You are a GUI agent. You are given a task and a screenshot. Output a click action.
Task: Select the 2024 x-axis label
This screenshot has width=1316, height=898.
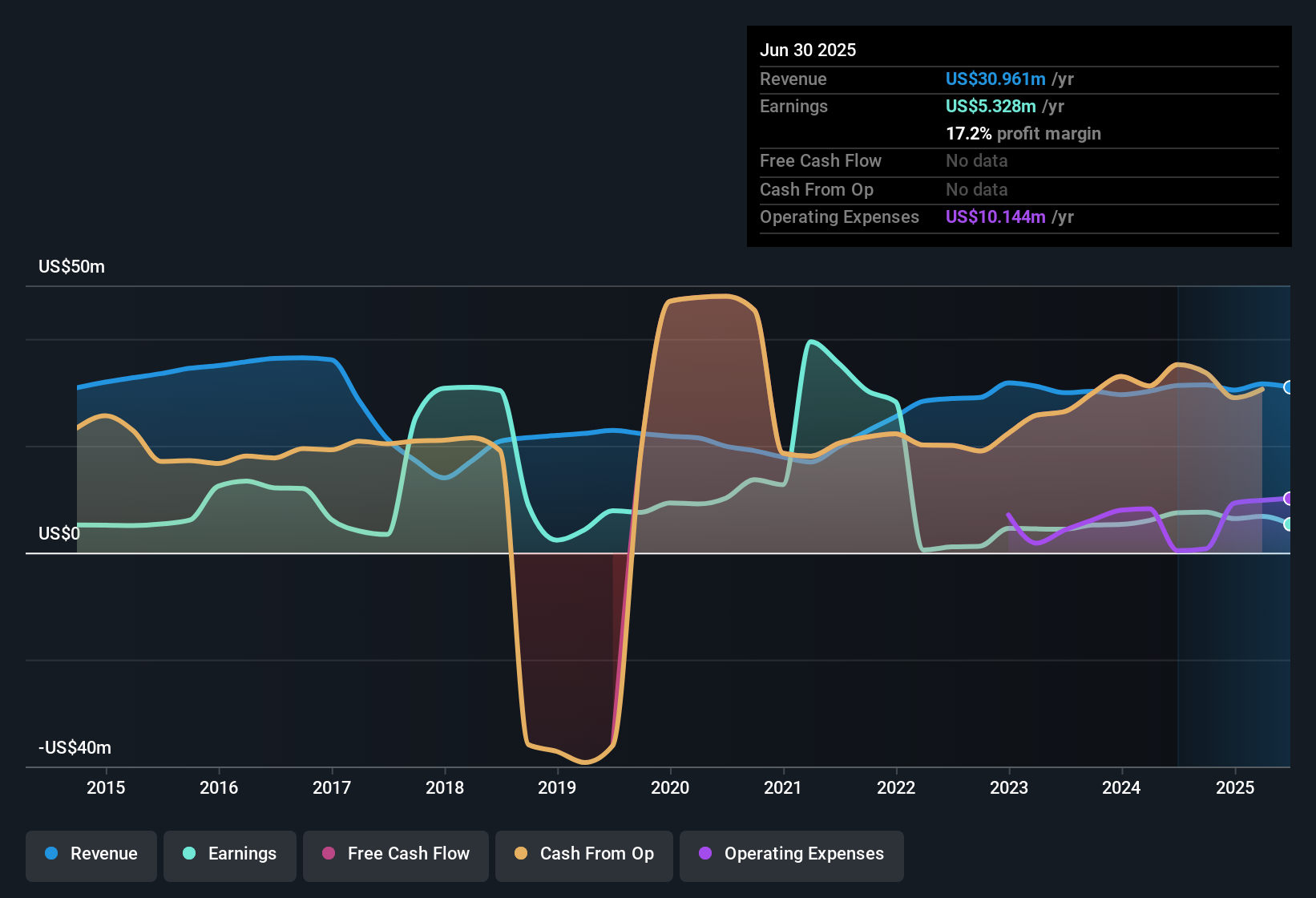[1121, 787]
